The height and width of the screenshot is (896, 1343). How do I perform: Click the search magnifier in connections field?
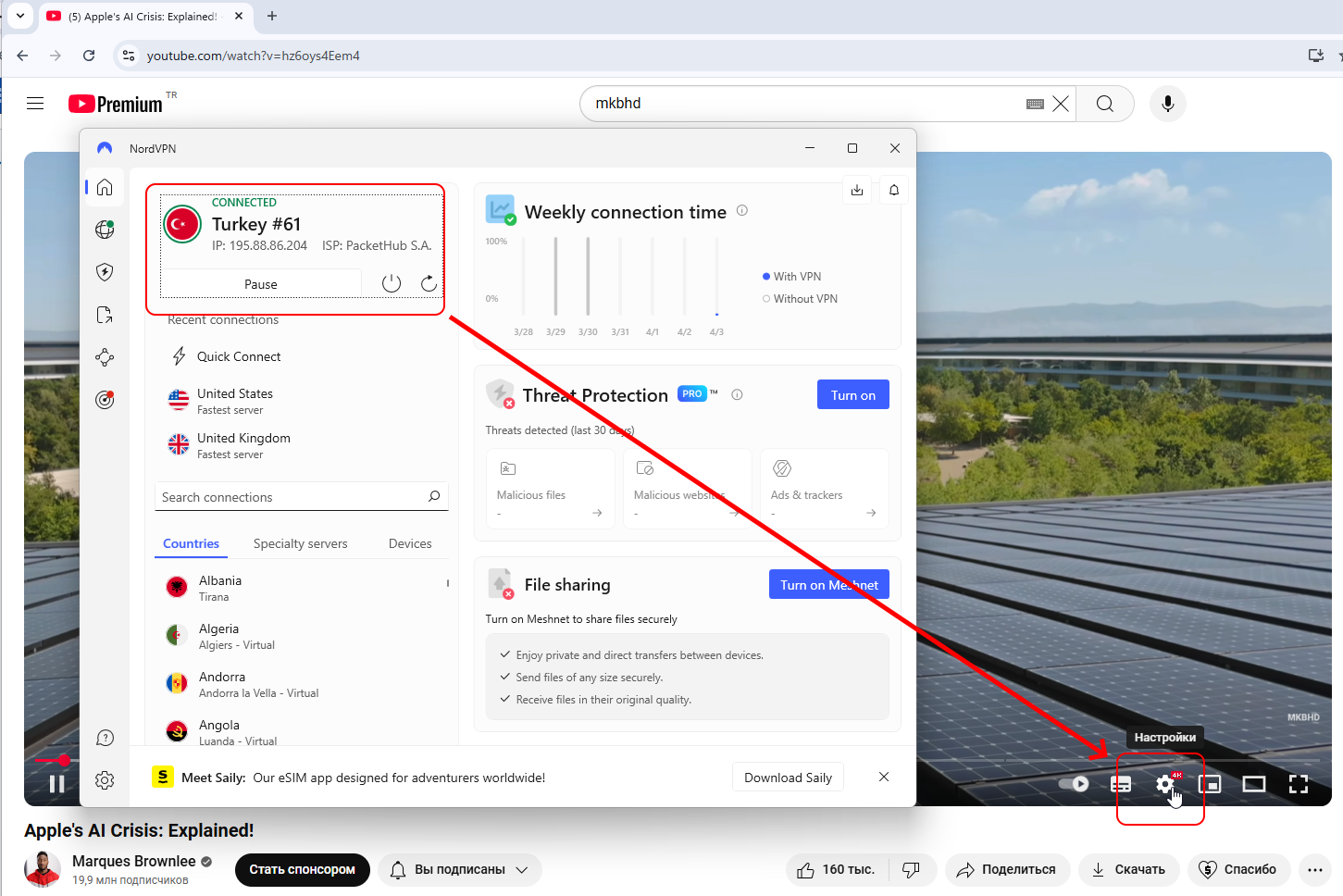[434, 496]
